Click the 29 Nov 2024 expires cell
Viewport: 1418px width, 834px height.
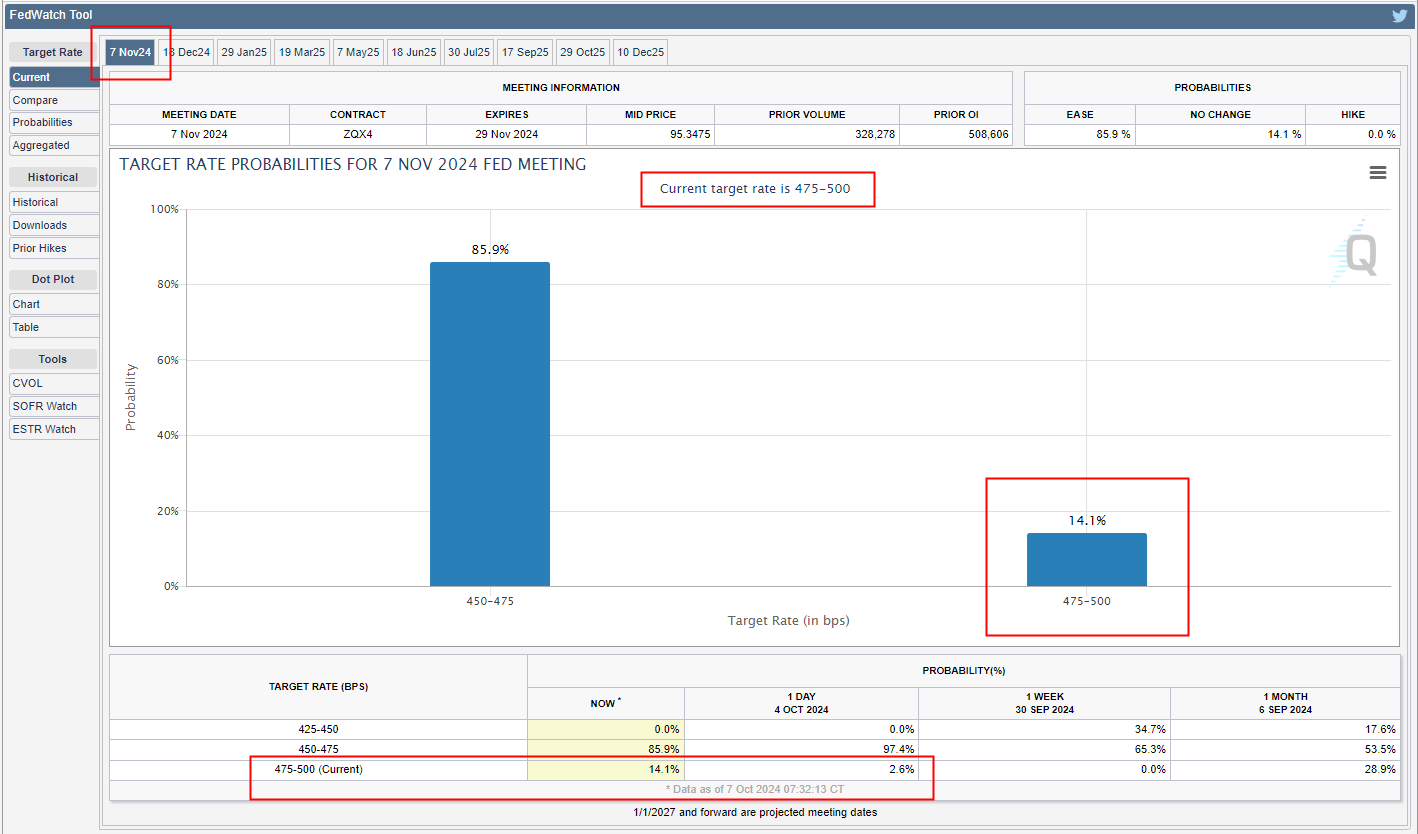coord(507,134)
